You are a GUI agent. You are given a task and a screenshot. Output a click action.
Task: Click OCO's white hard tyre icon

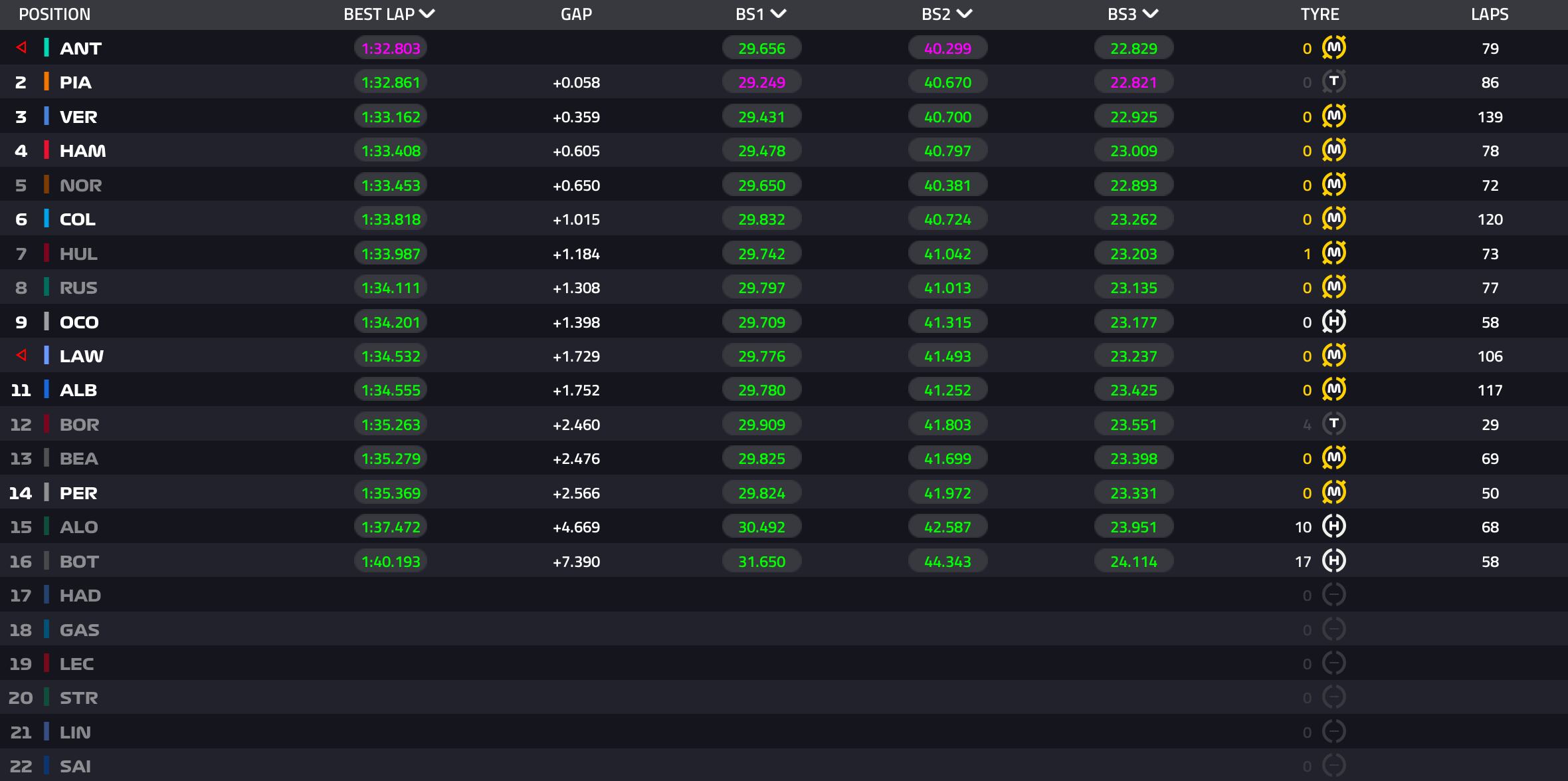coord(1333,322)
